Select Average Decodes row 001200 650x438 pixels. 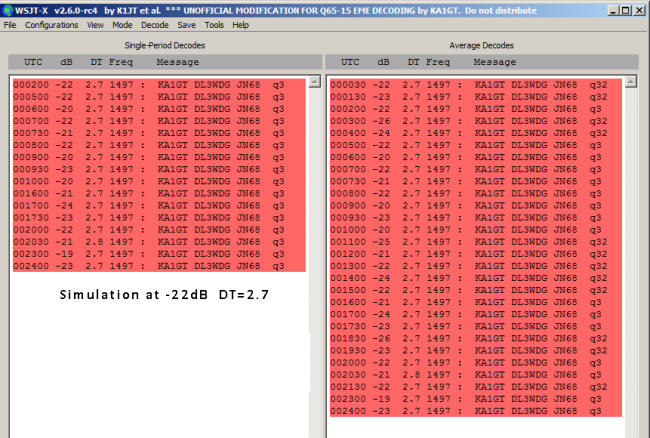point(476,254)
